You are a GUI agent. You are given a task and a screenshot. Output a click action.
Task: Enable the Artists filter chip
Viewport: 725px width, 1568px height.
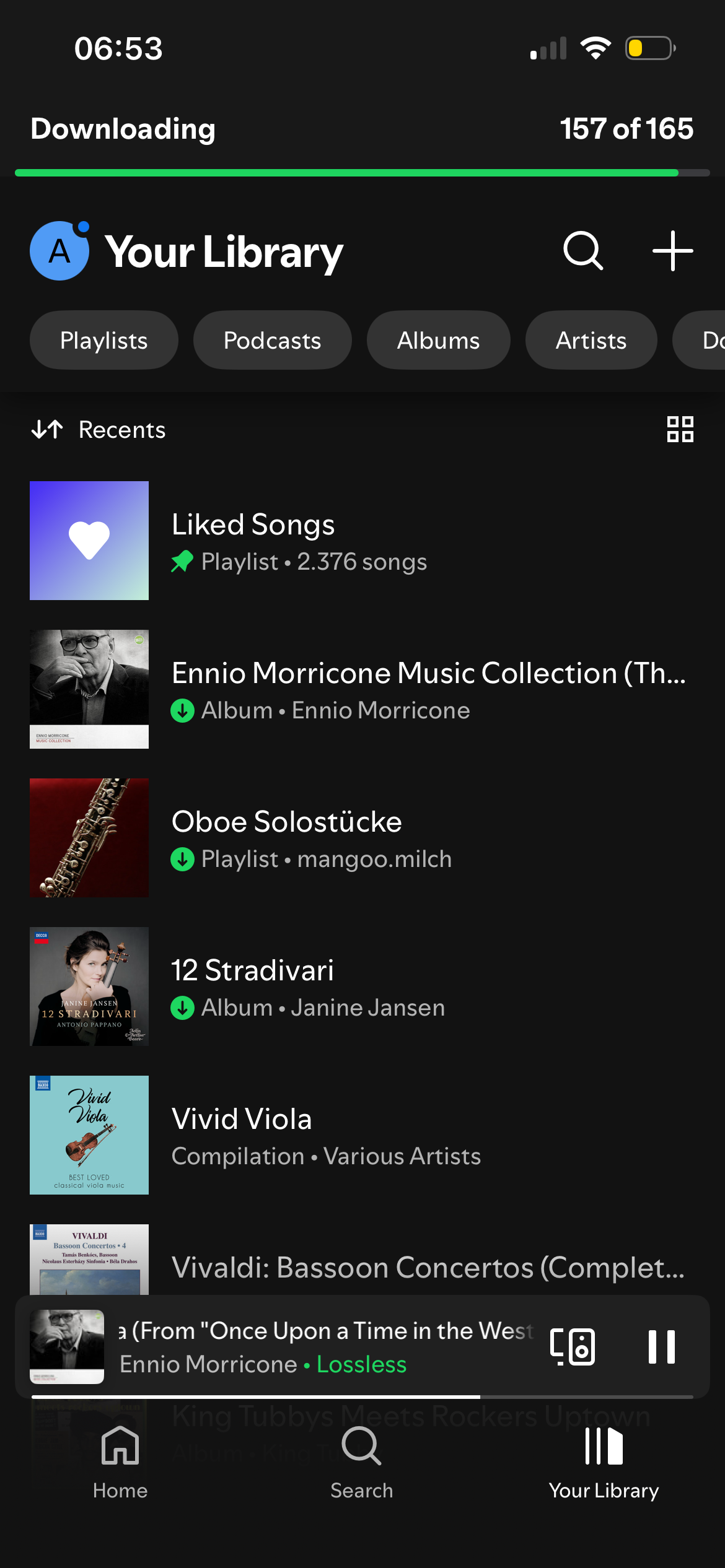click(x=591, y=341)
